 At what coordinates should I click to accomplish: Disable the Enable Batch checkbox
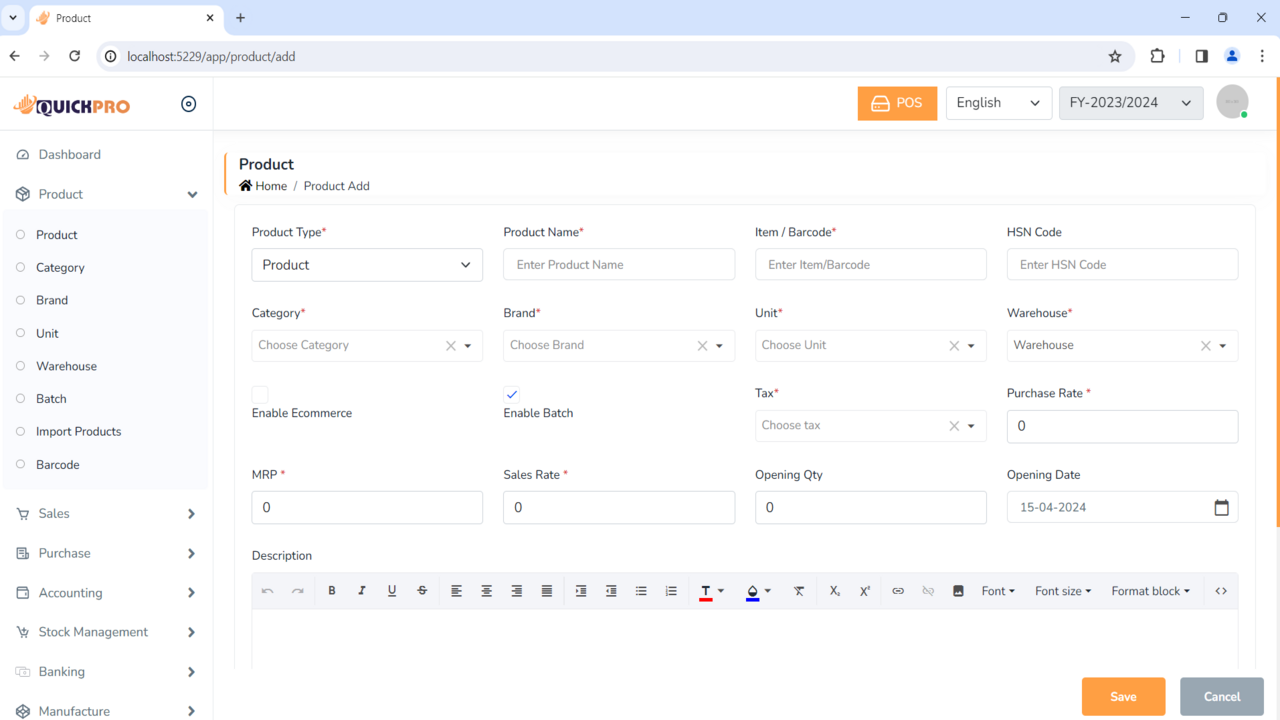(512, 394)
